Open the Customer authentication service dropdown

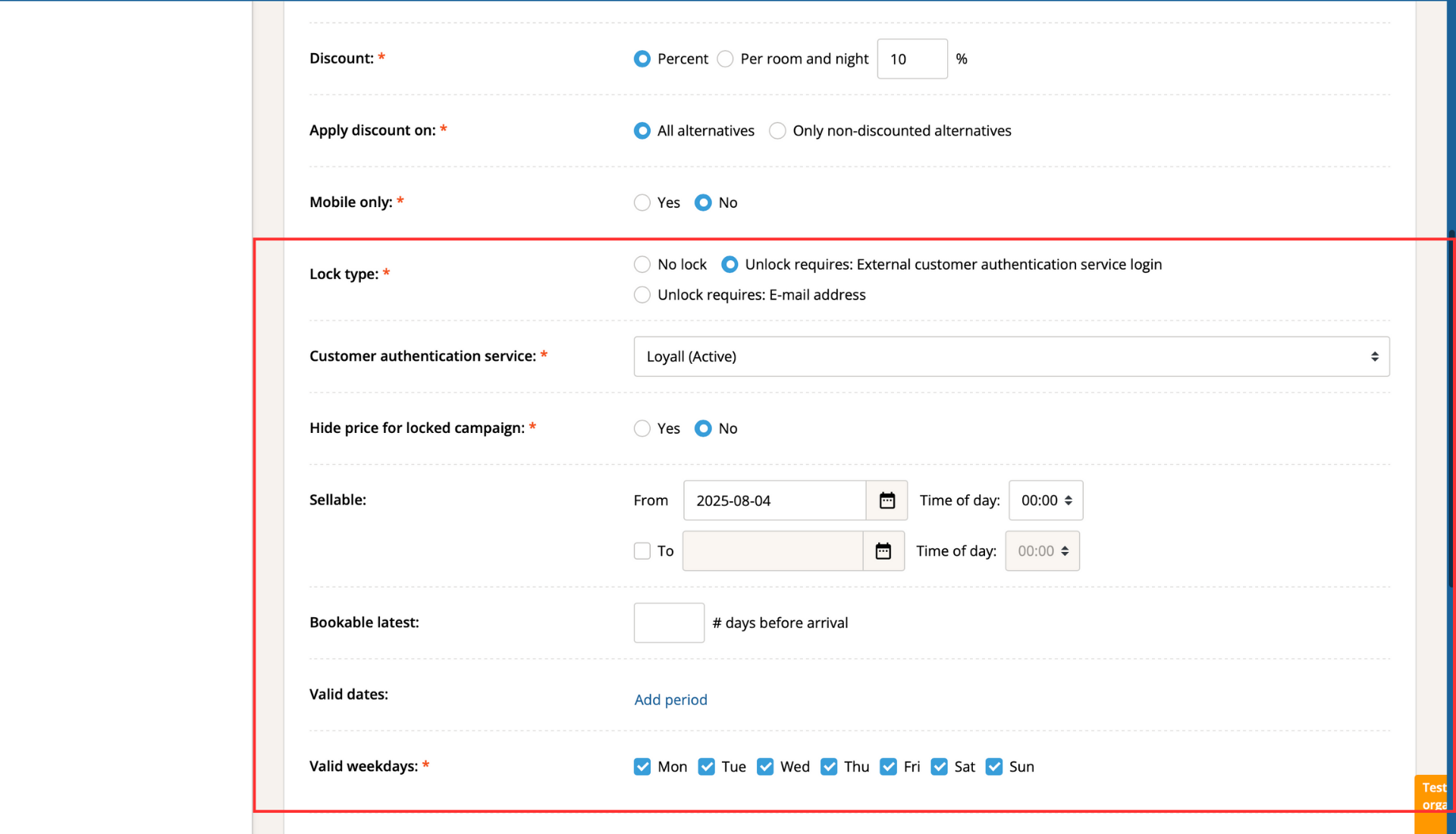[x=1012, y=356]
